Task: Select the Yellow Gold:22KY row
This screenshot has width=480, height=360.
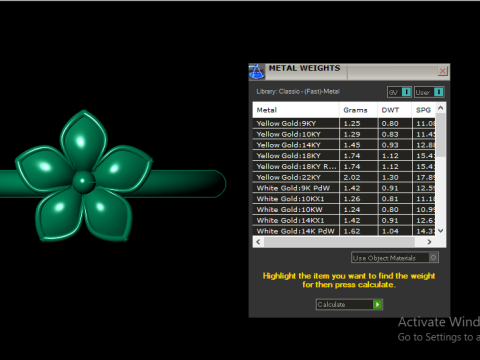Action: [x=344, y=177]
